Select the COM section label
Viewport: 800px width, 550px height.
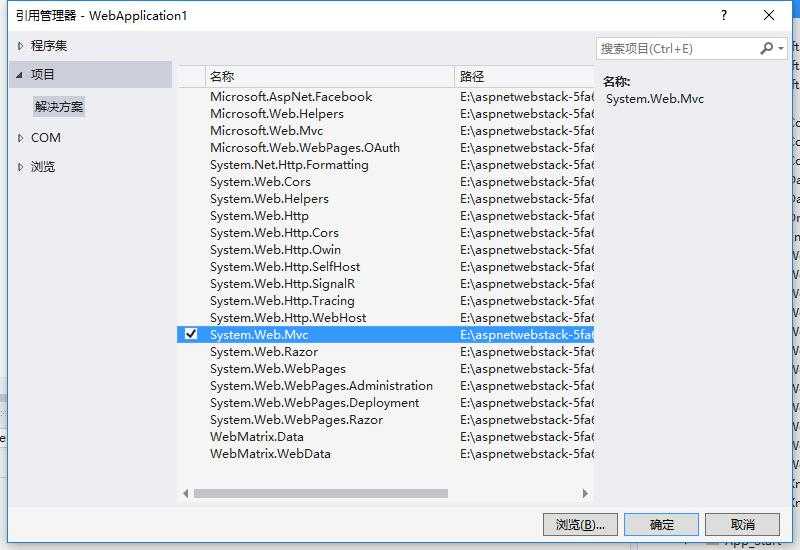tap(45, 138)
